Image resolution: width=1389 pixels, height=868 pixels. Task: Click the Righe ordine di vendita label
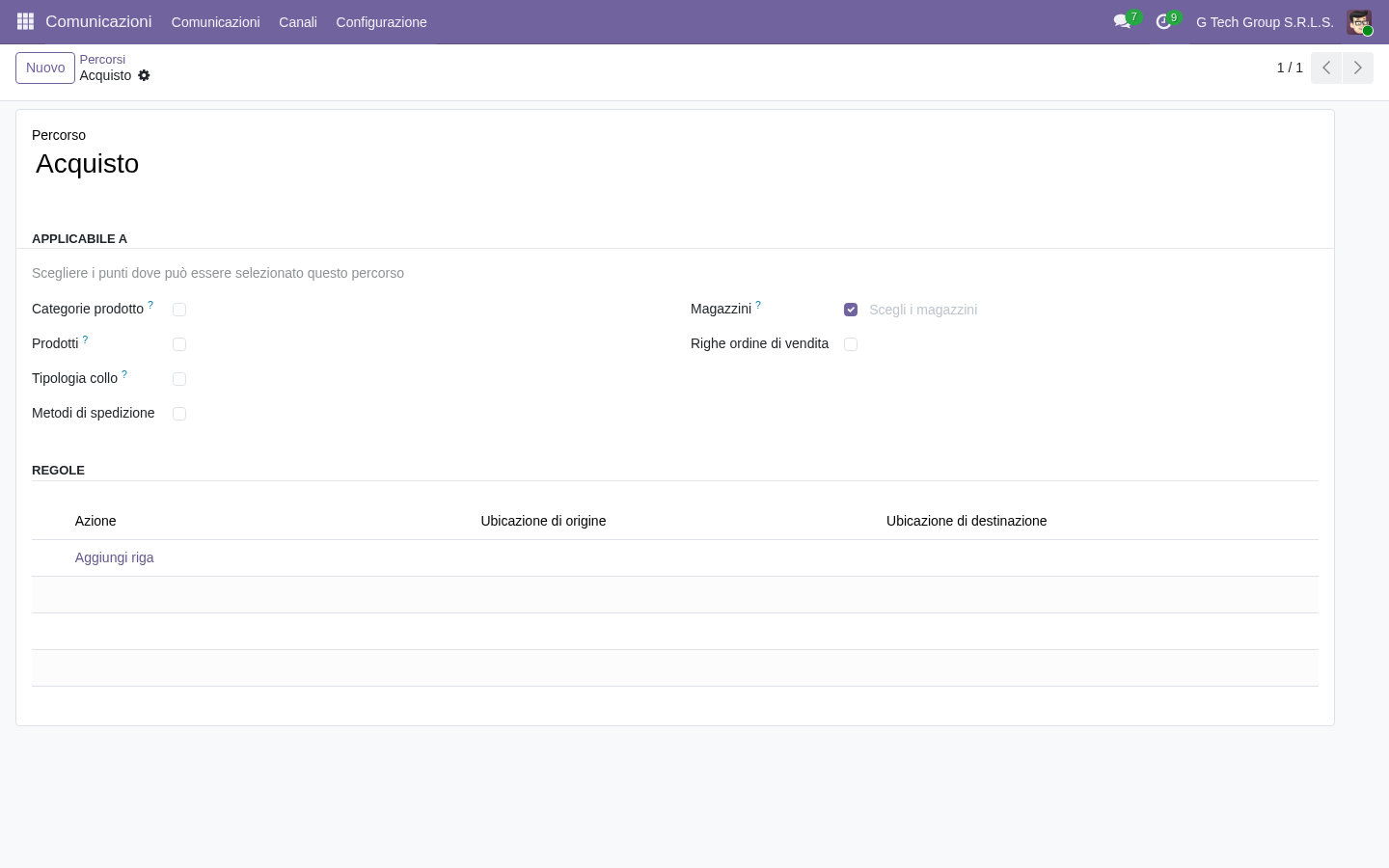(759, 343)
